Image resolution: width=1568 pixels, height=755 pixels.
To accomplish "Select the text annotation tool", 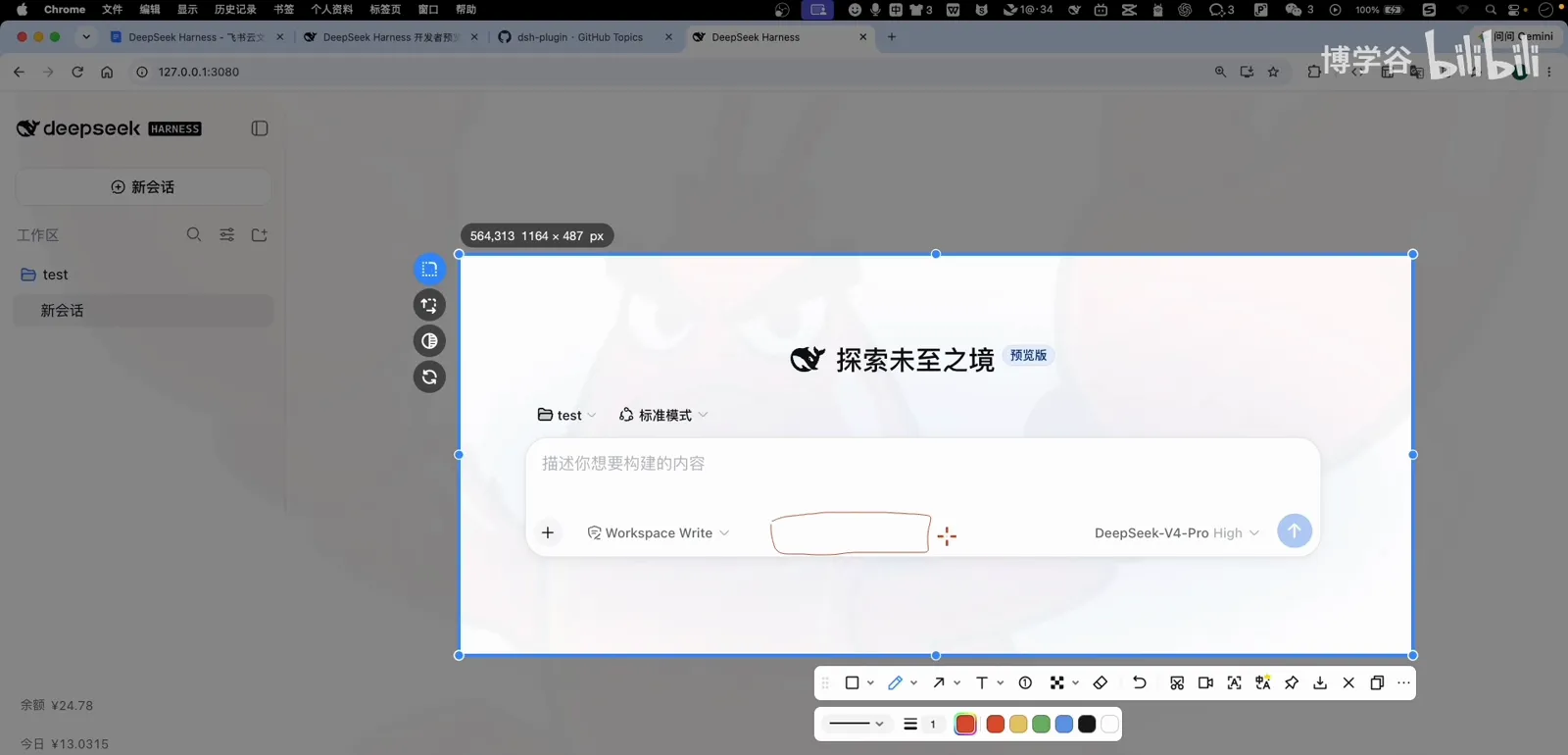I will tap(982, 682).
